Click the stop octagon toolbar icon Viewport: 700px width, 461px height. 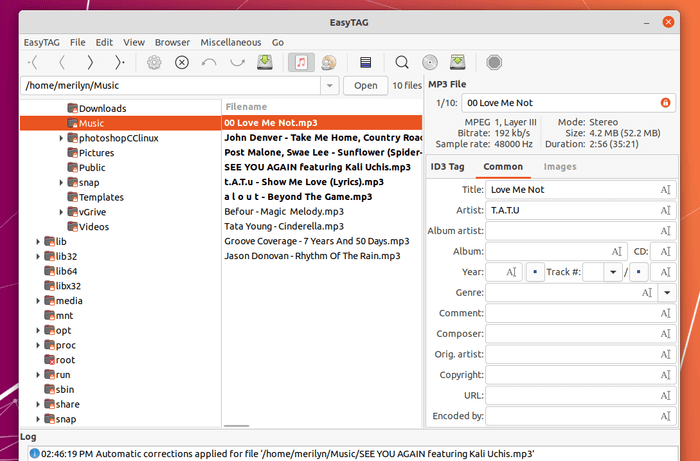click(494, 62)
